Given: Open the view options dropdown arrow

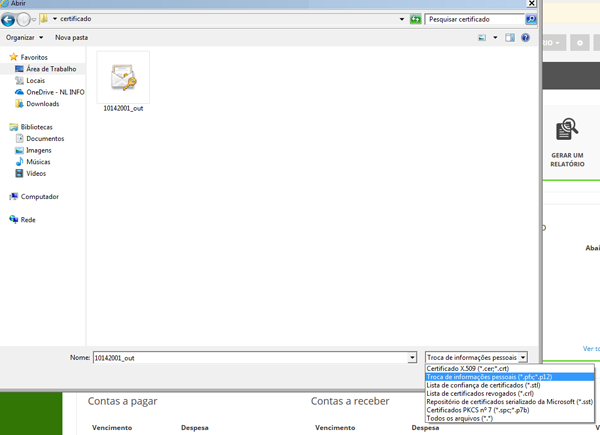Looking at the screenshot, I should pos(495,37).
